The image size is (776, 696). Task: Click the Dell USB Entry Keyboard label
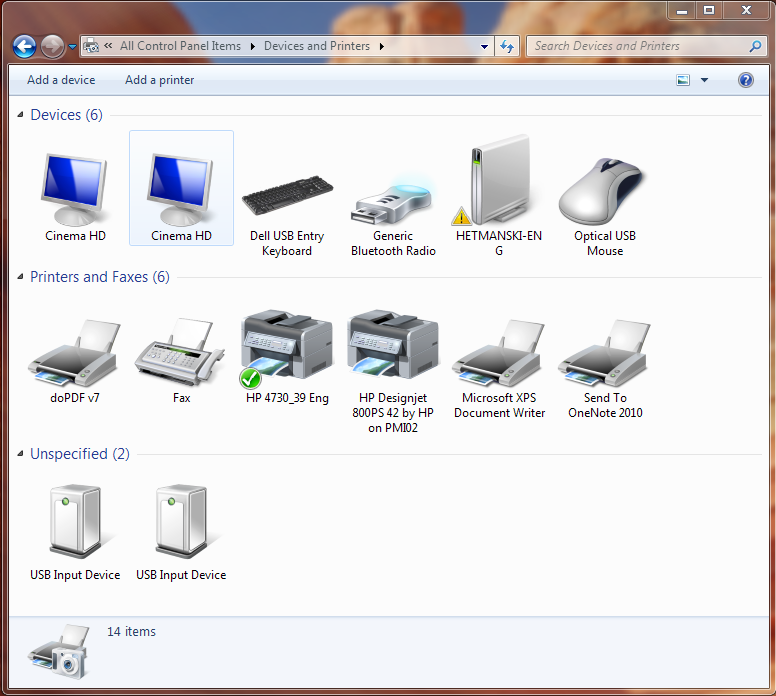[x=287, y=243]
